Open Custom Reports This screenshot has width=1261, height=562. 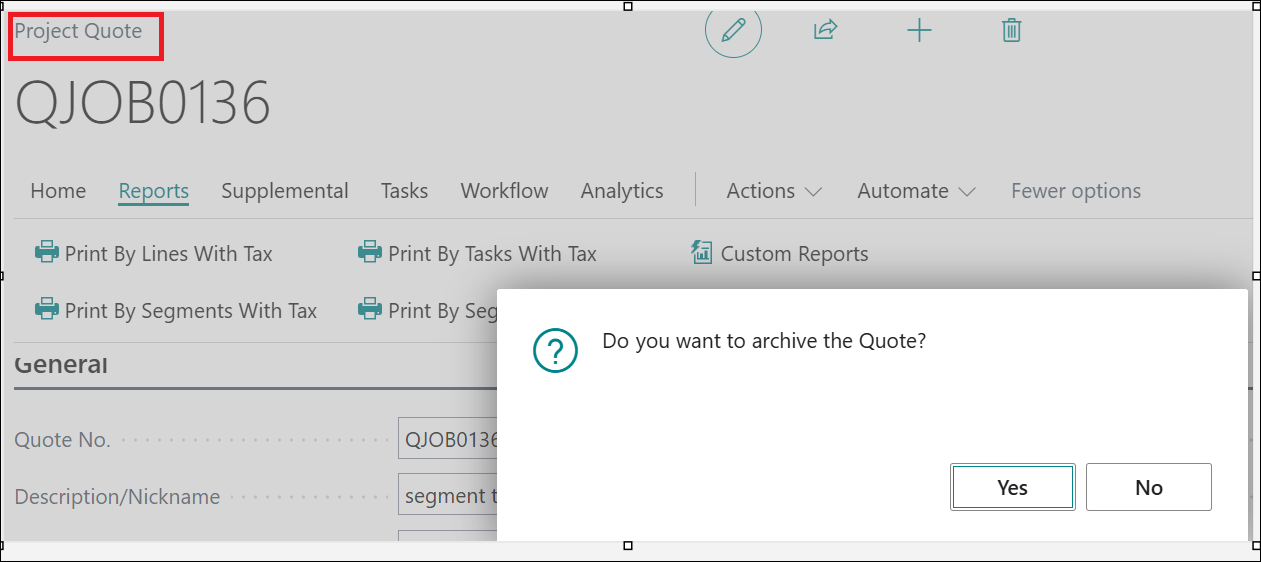click(x=780, y=254)
